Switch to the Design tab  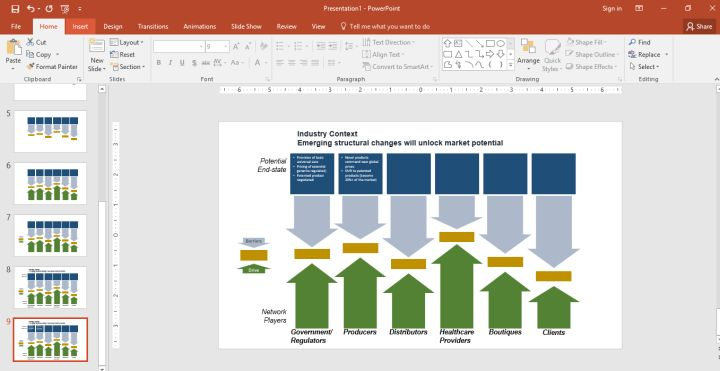click(x=112, y=27)
